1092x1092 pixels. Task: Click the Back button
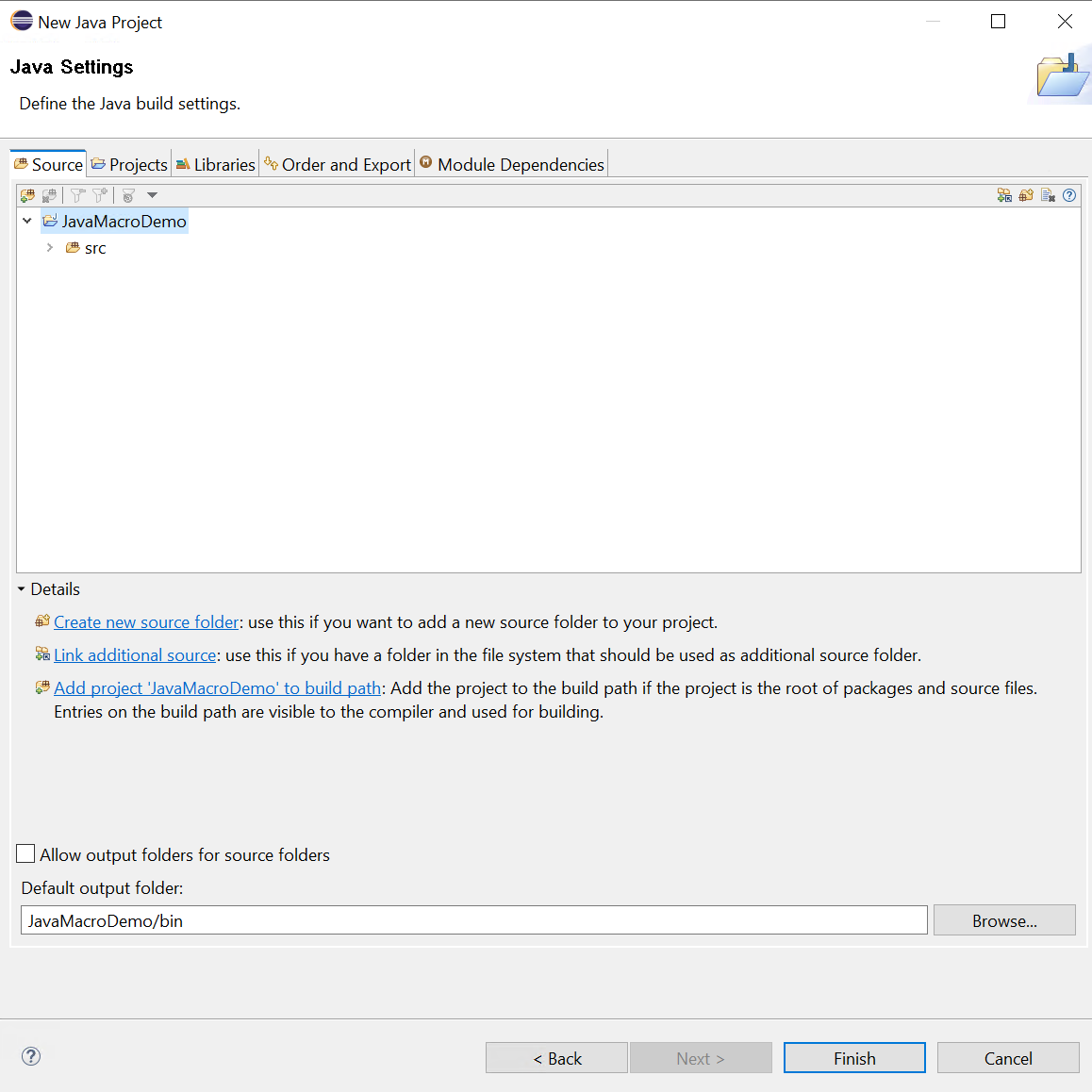coord(556,1058)
